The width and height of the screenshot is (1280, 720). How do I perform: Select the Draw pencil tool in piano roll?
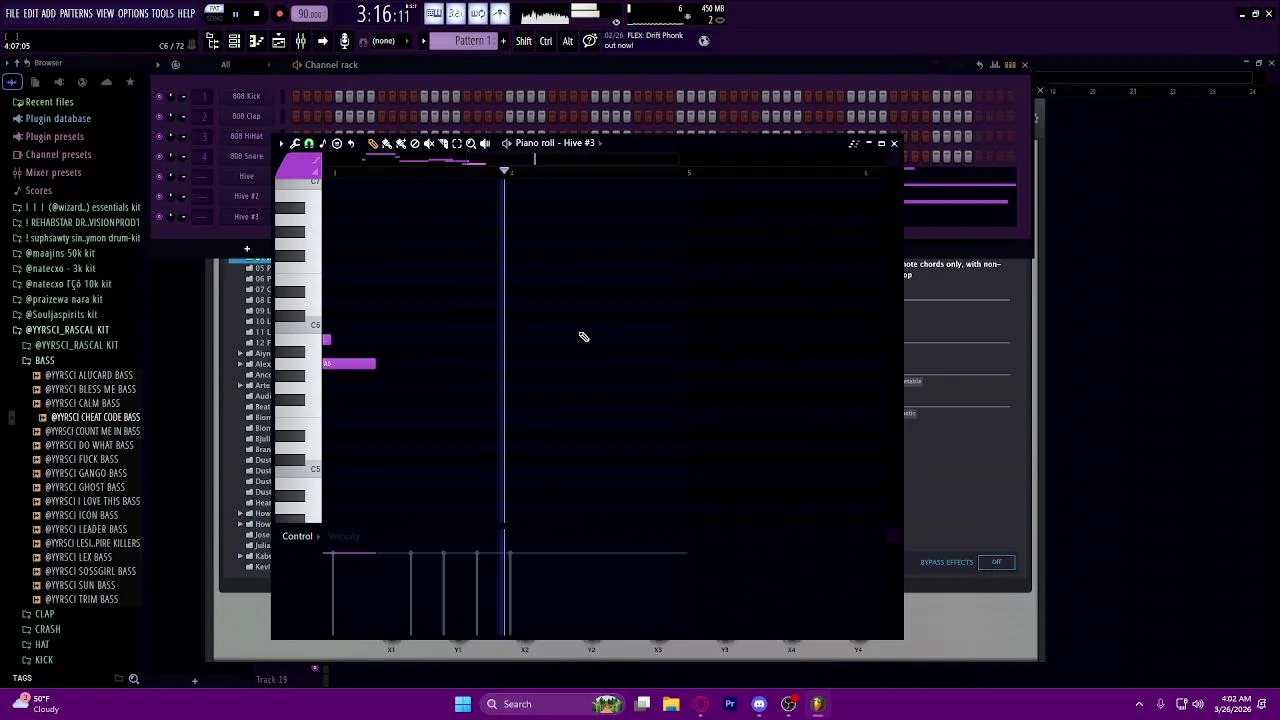(x=372, y=143)
